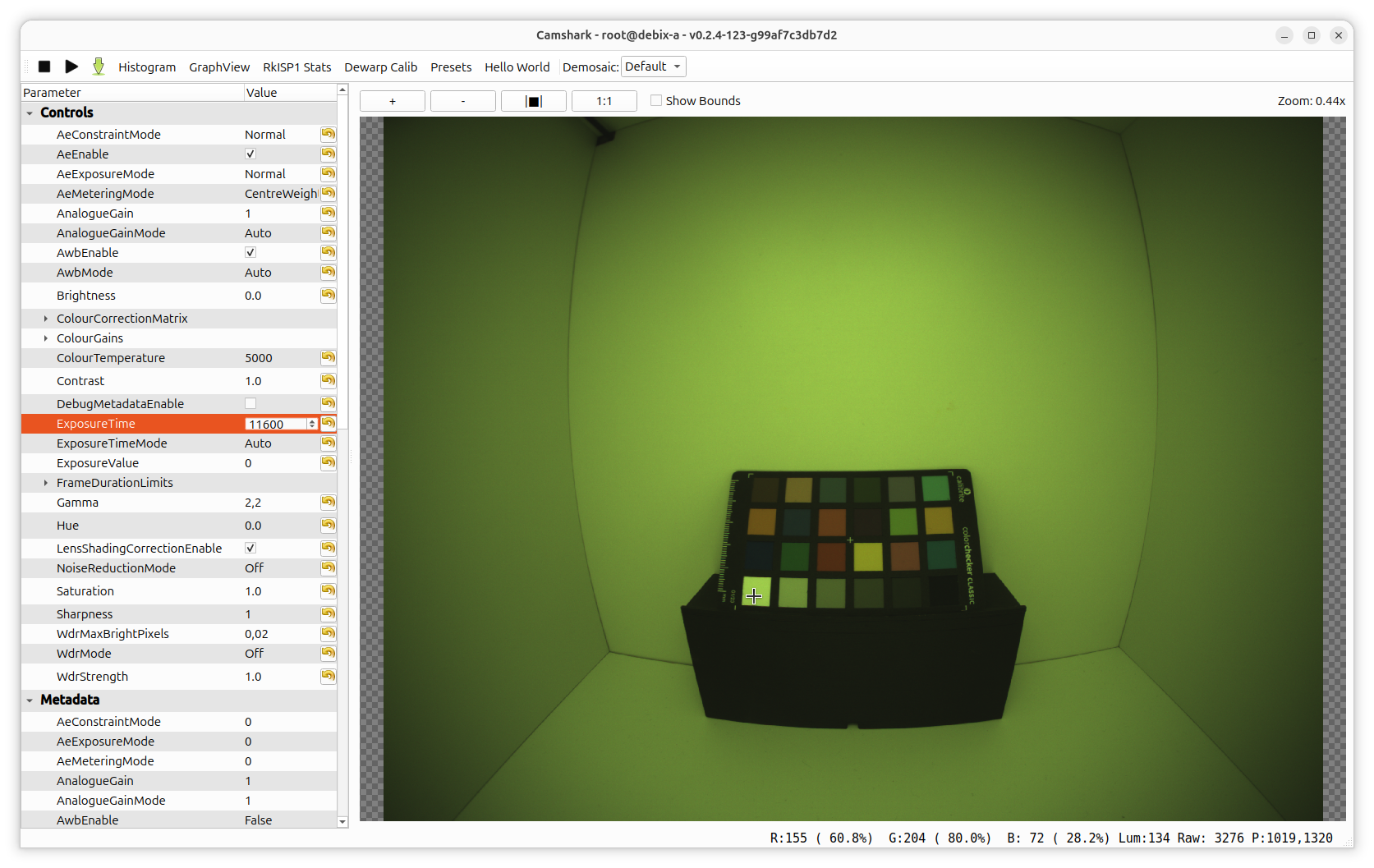Expand the ColourCorrectionMatrix row
1374x868 pixels.
click(46, 319)
